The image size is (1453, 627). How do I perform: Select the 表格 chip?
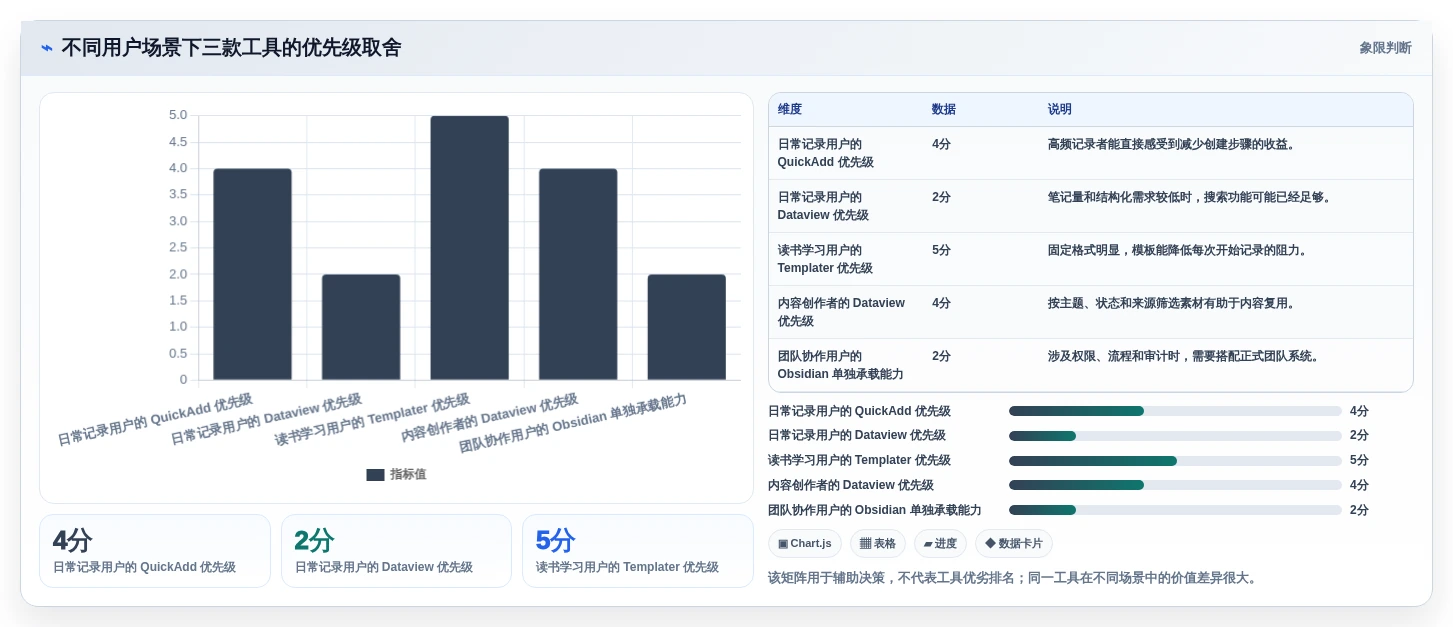878,543
